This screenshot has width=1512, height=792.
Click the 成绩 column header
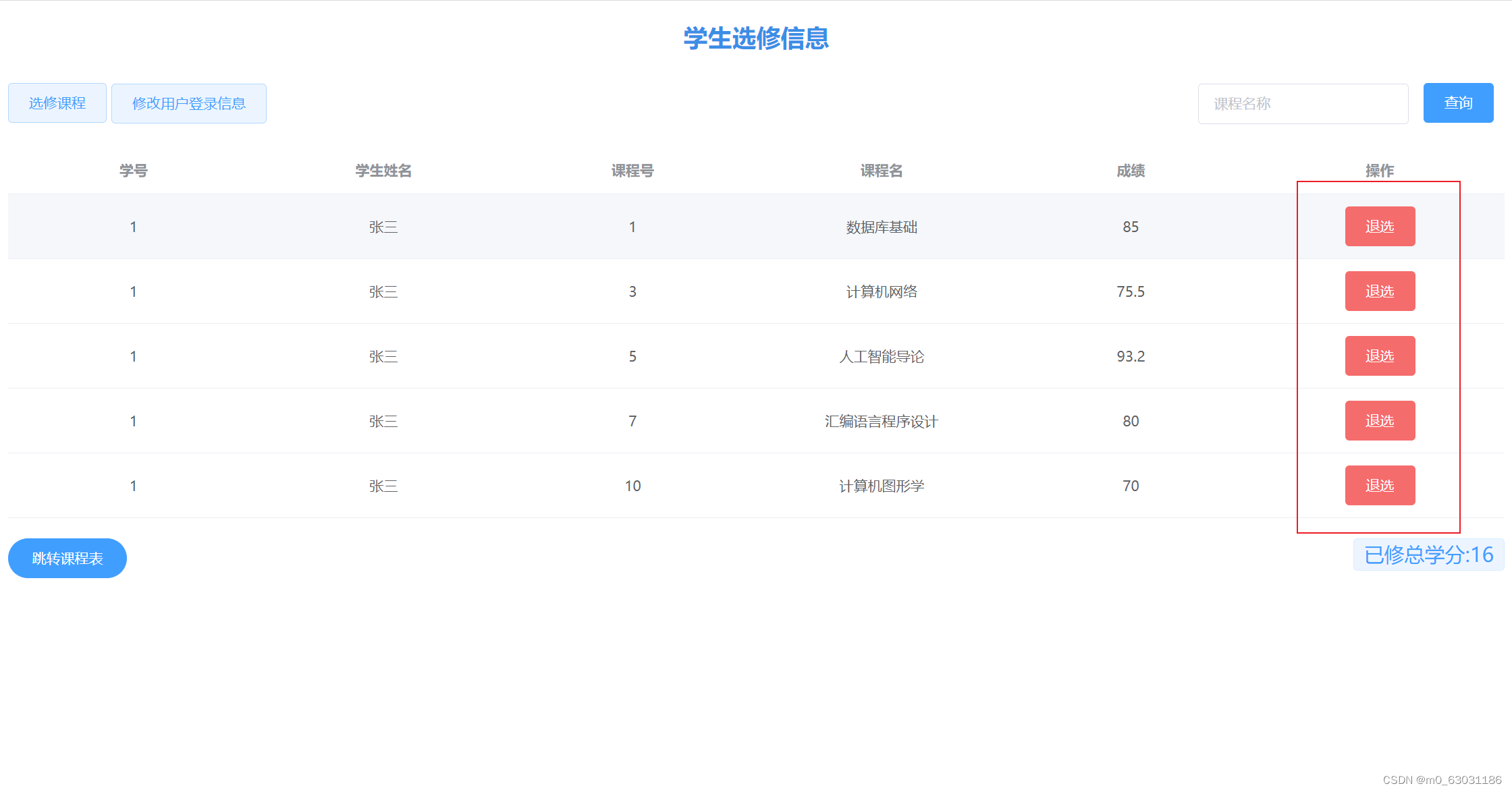click(x=1130, y=171)
